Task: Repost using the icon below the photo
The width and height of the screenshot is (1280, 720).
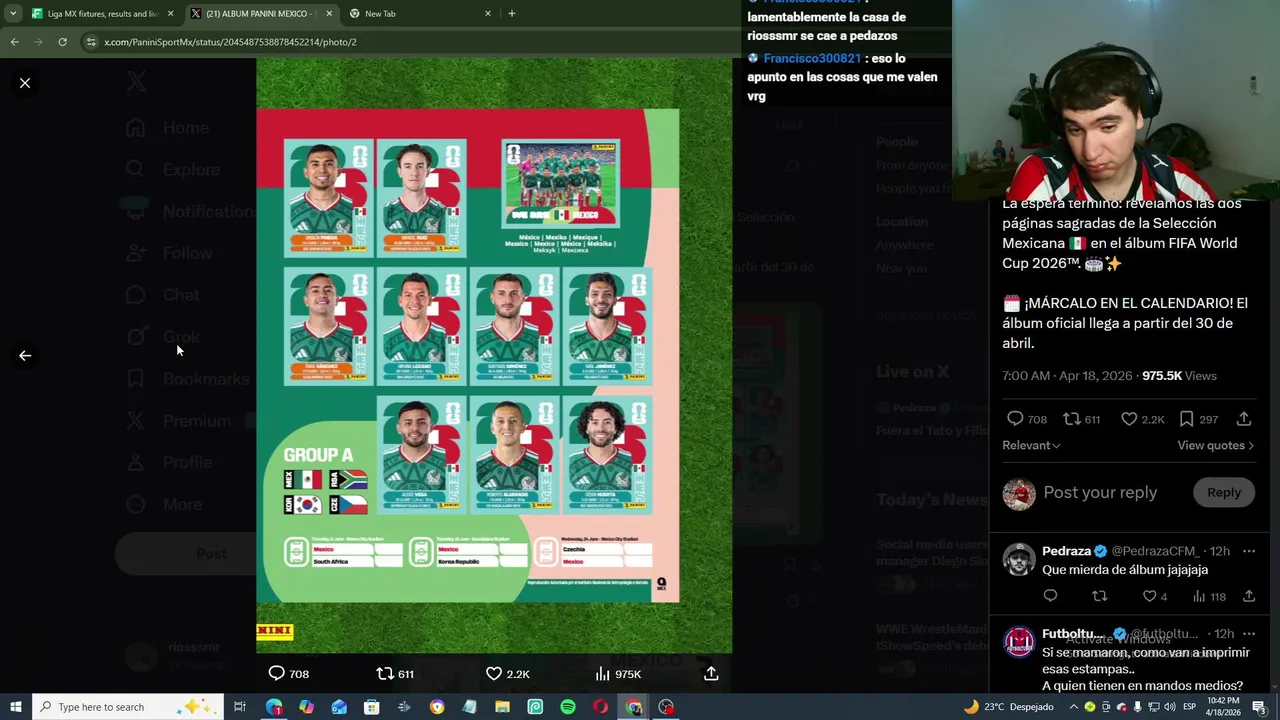Action: point(385,674)
